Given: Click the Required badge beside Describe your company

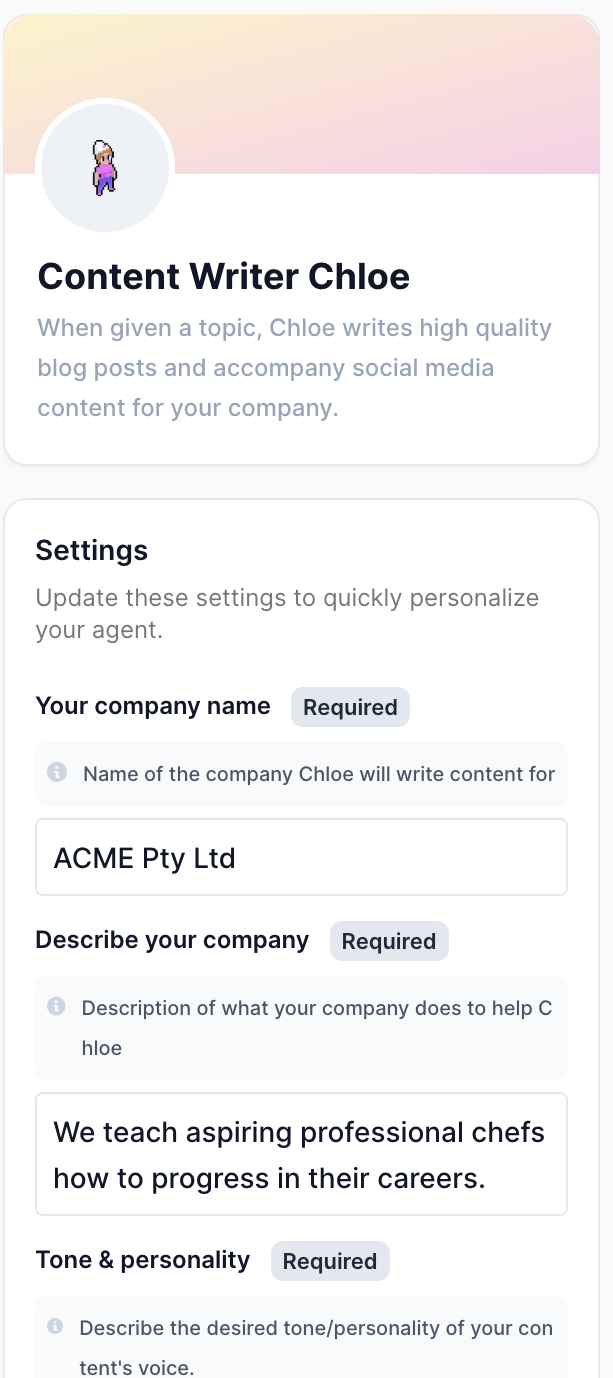Looking at the screenshot, I should point(389,941).
